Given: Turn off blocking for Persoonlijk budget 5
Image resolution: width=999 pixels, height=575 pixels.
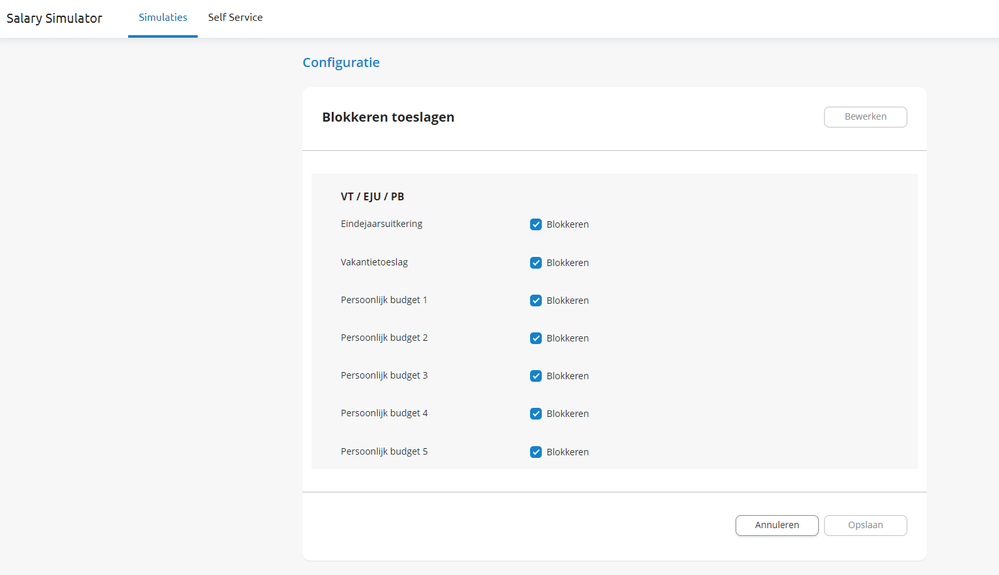Looking at the screenshot, I should (x=536, y=452).
